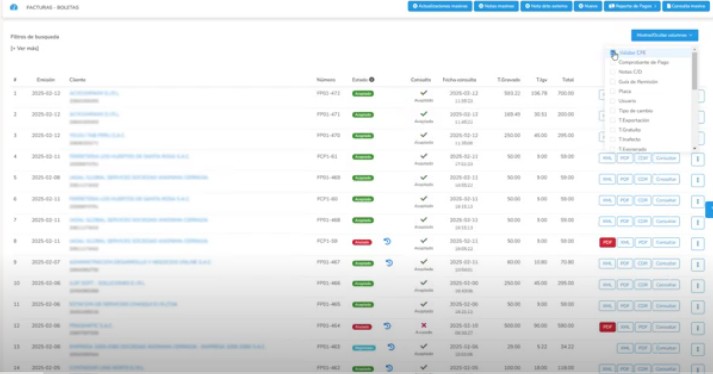Click the retry icon for invoice FP01-467
713x374 pixels.
pos(389,263)
